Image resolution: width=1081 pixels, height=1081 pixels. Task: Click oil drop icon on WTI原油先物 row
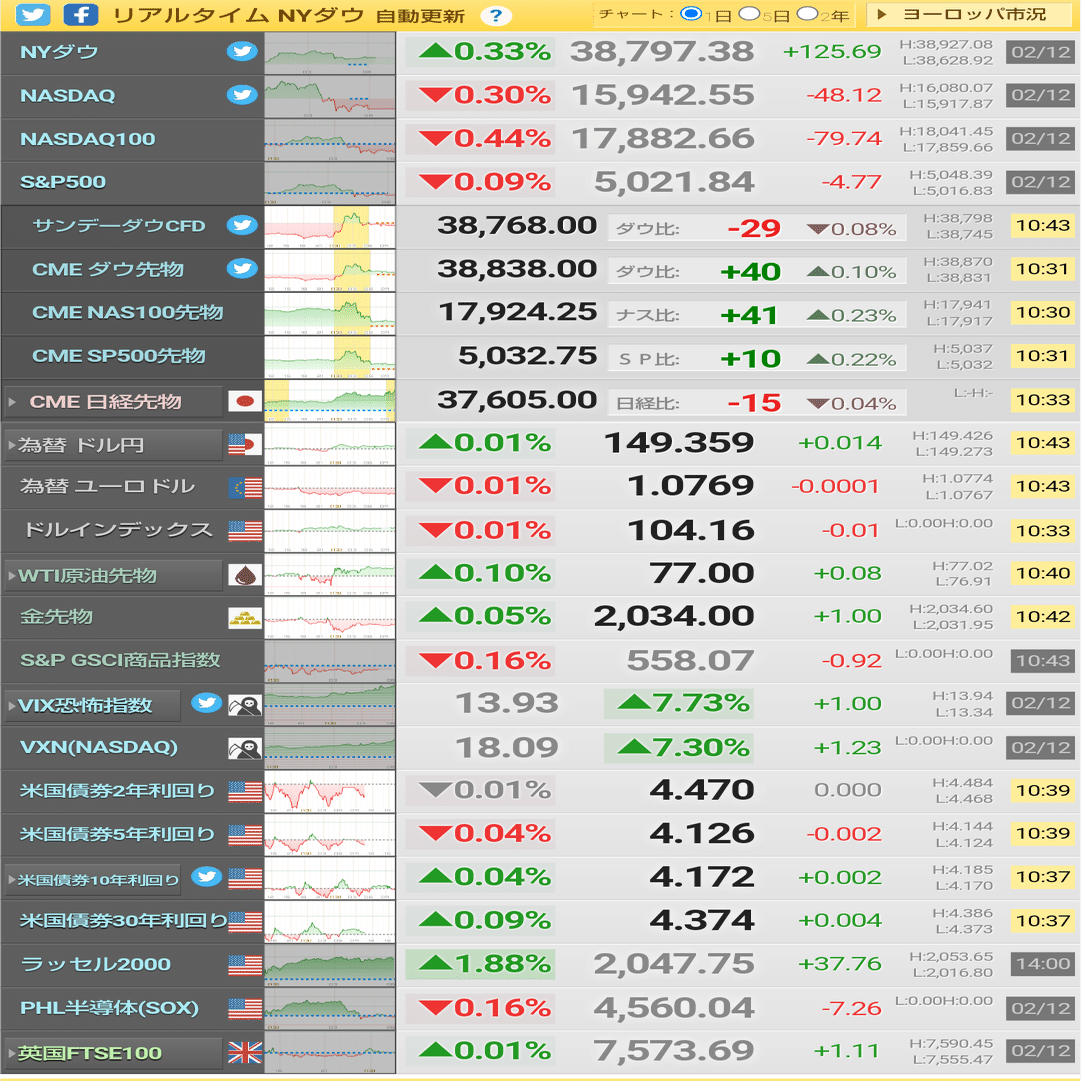click(245, 575)
